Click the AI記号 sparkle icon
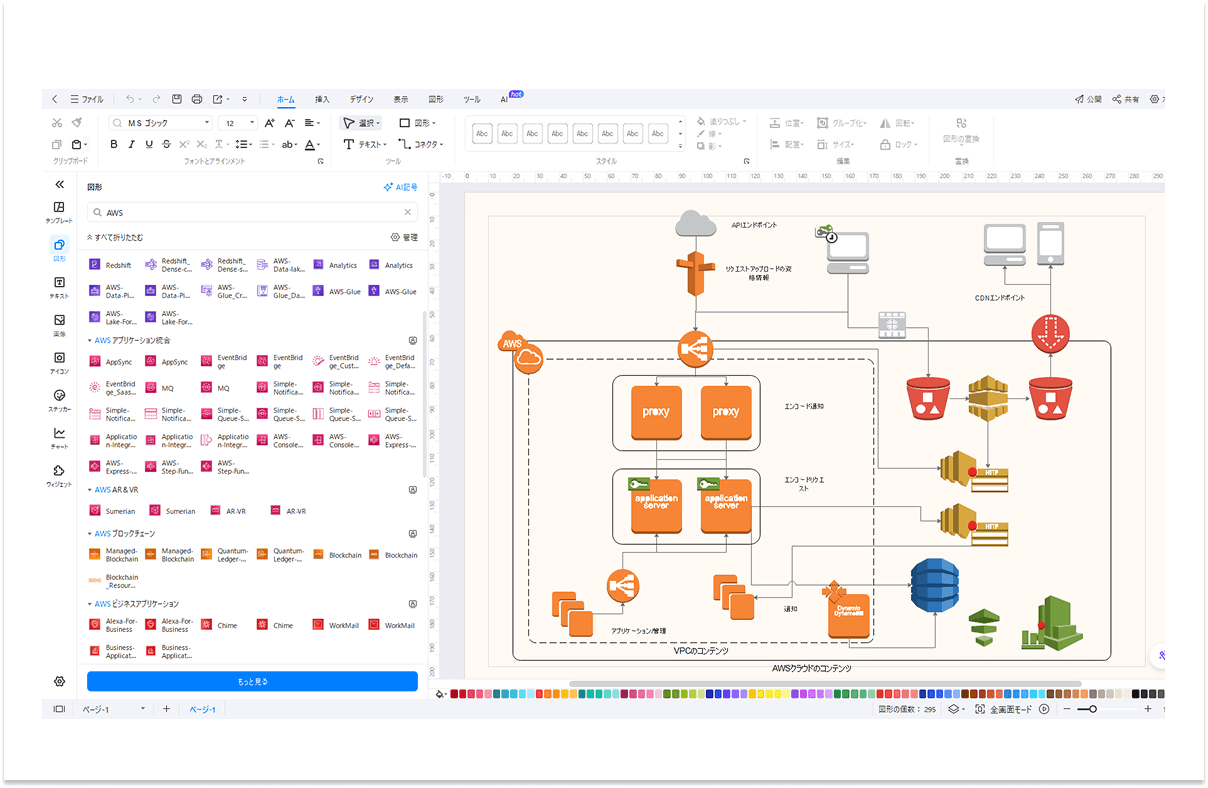The height and width of the screenshot is (788, 1208). click(x=389, y=187)
